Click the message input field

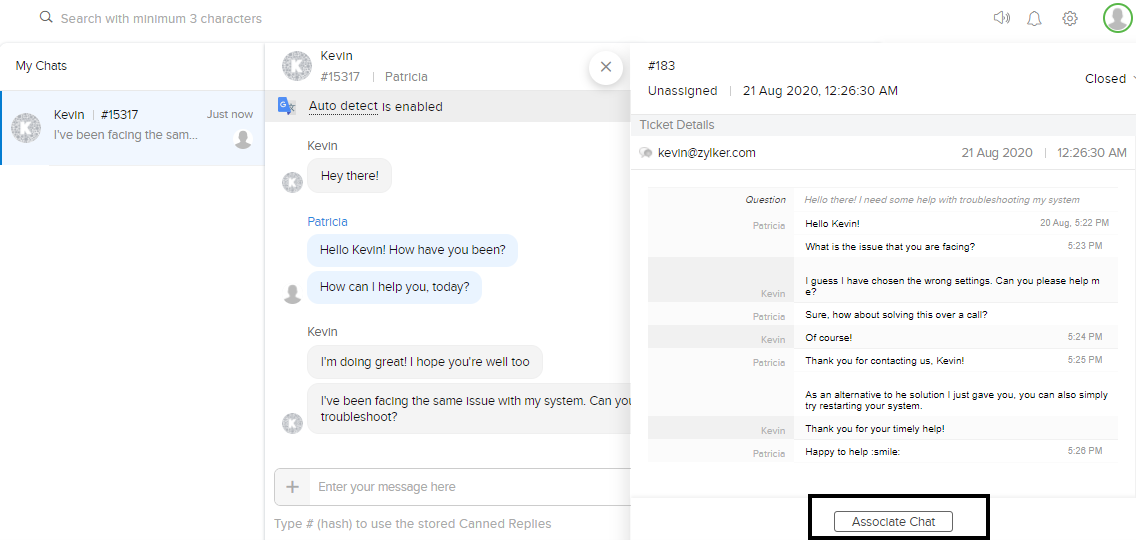pos(470,487)
